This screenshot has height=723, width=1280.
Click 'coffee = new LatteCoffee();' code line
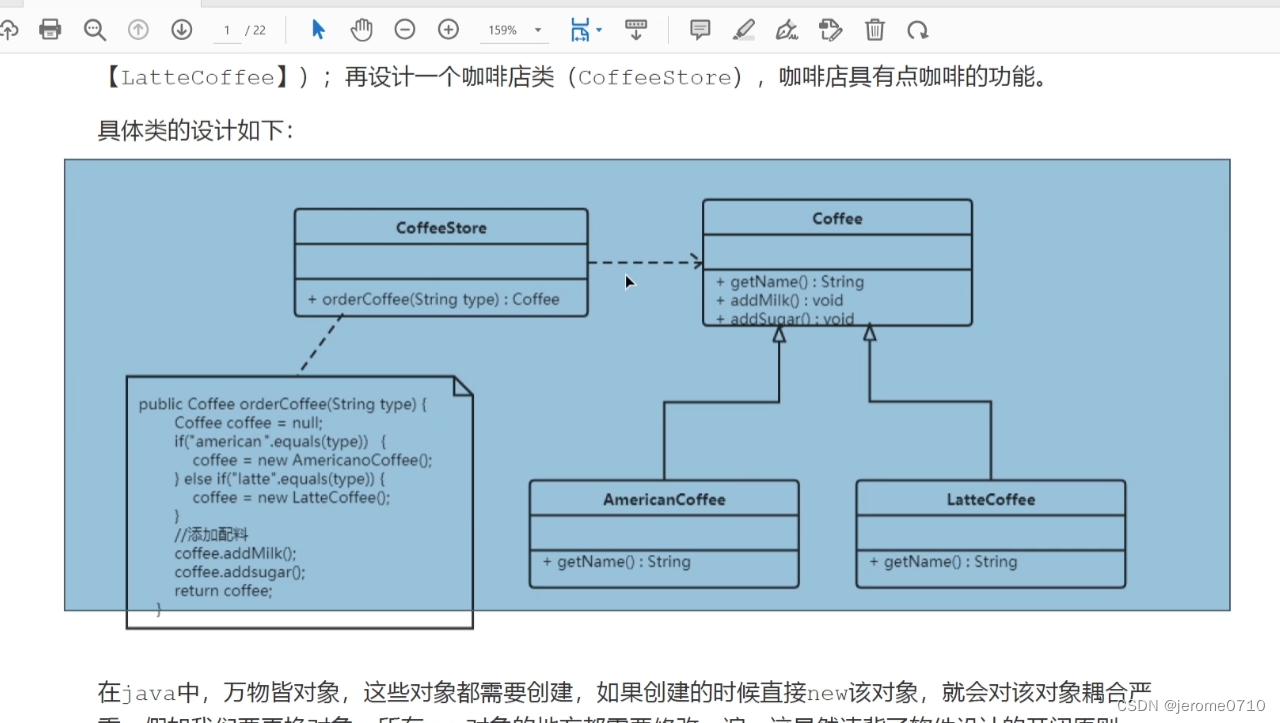click(x=291, y=497)
